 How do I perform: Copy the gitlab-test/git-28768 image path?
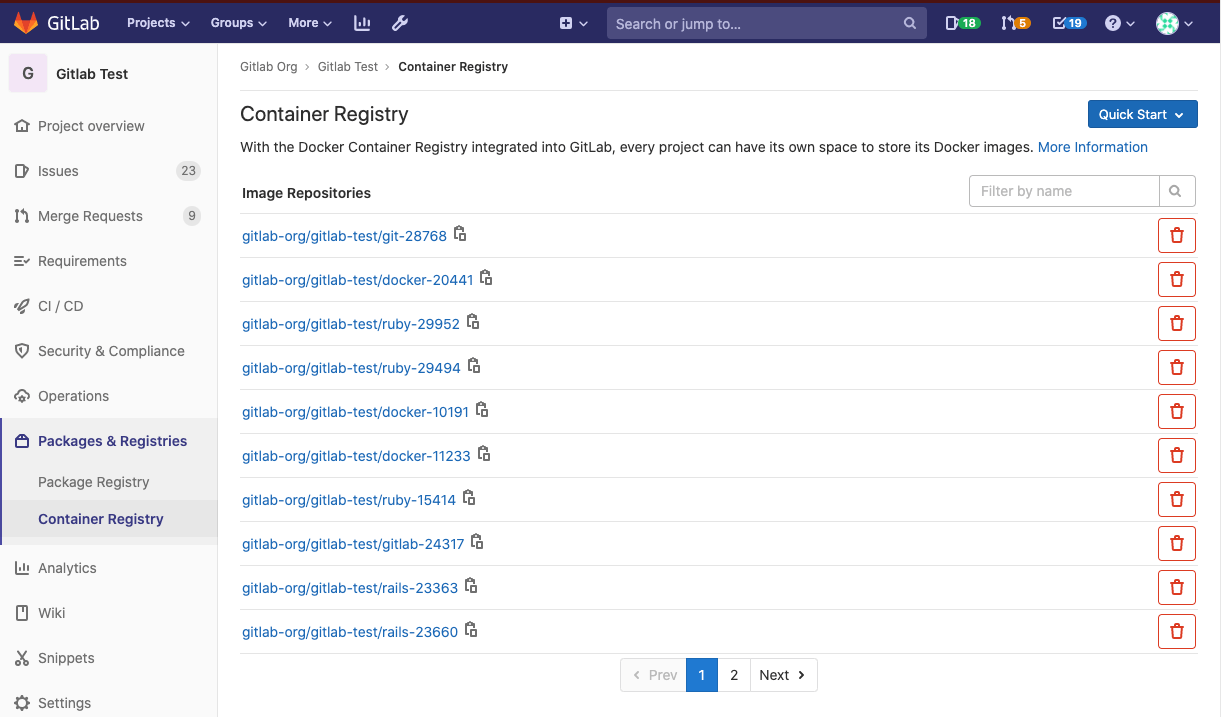(459, 232)
